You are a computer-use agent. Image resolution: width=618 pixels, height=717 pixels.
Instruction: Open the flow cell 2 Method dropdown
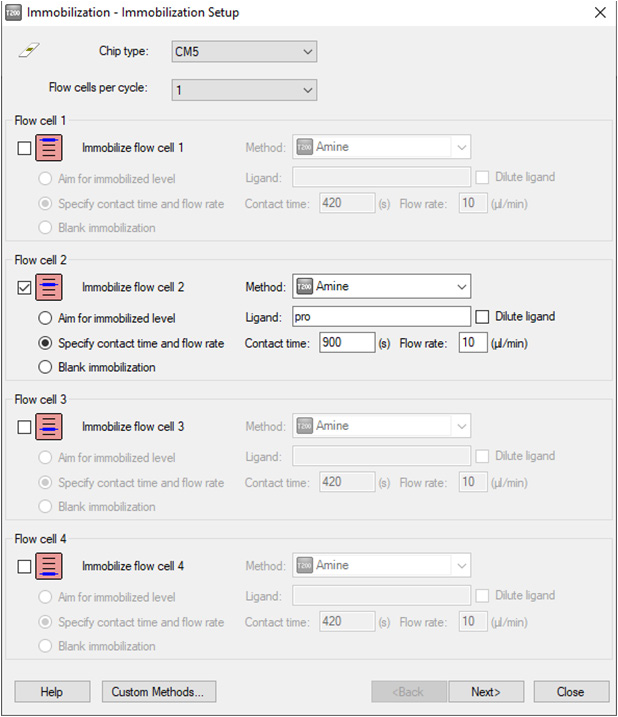[x=380, y=287]
